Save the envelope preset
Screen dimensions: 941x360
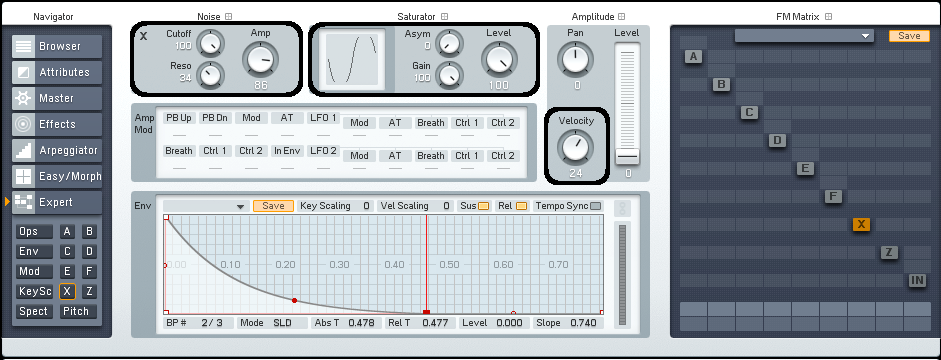[273, 206]
